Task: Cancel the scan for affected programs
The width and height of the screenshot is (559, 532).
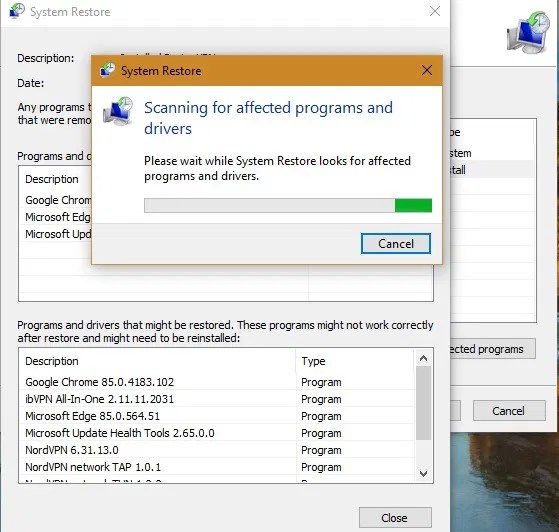Action: (x=396, y=244)
